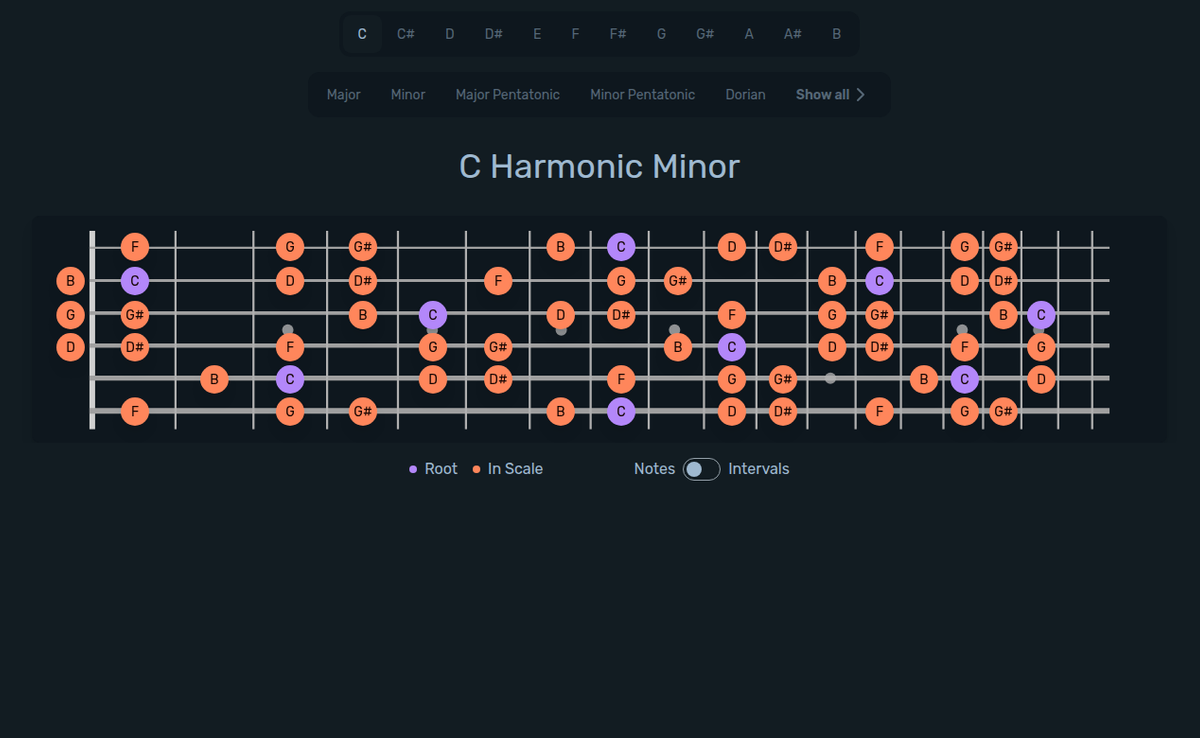
Task: Select the Dorian scale option
Action: 745,94
